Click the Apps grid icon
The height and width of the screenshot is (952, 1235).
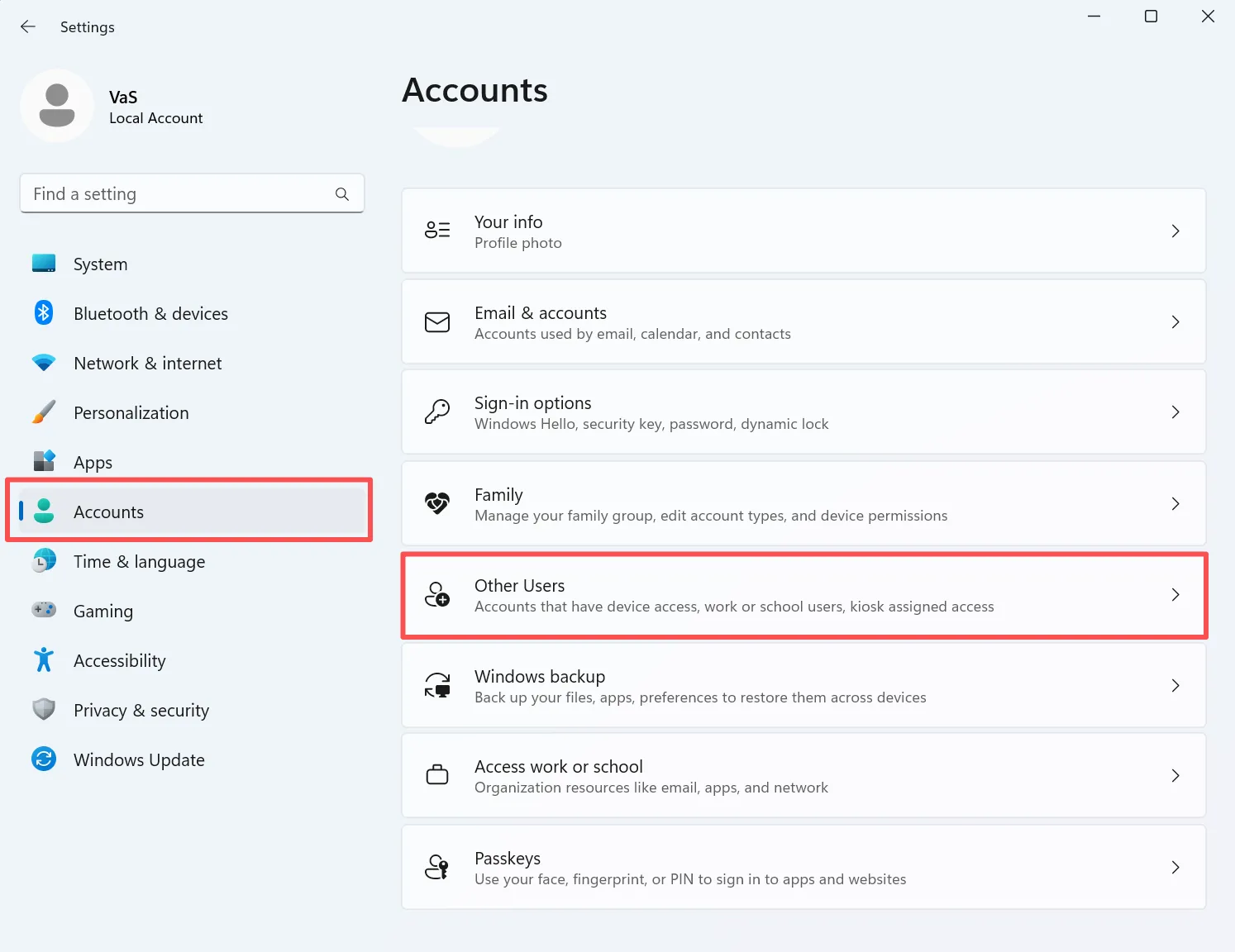tap(44, 460)
